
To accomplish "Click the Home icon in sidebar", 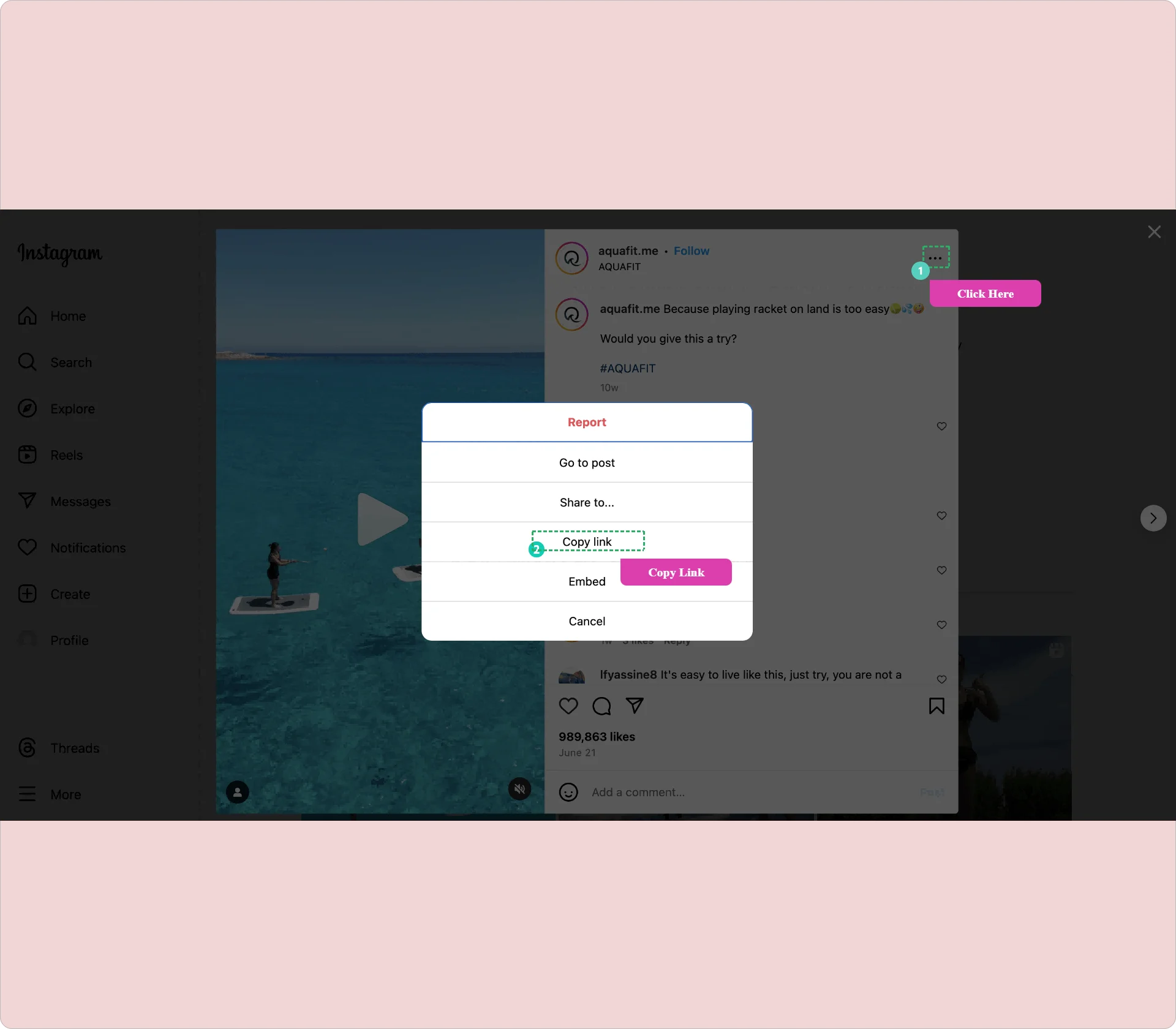I will (27, 315).
